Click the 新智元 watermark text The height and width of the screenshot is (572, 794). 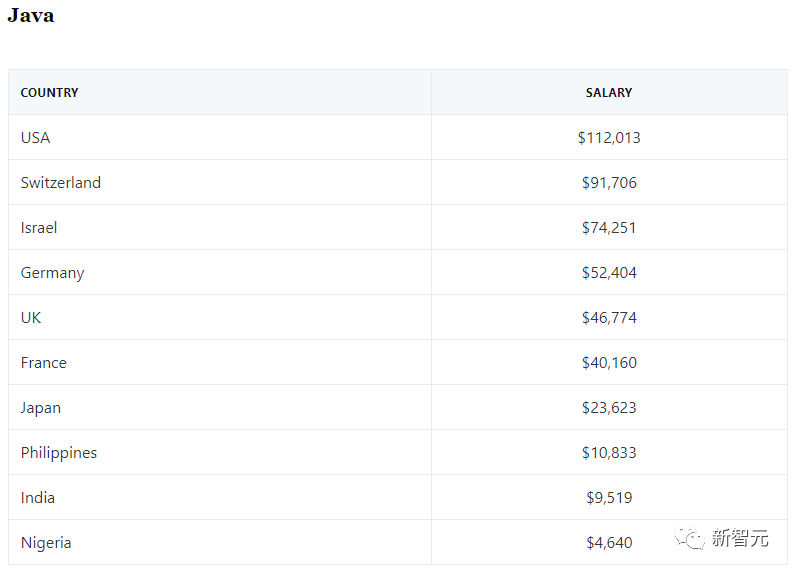pos(740,539)
